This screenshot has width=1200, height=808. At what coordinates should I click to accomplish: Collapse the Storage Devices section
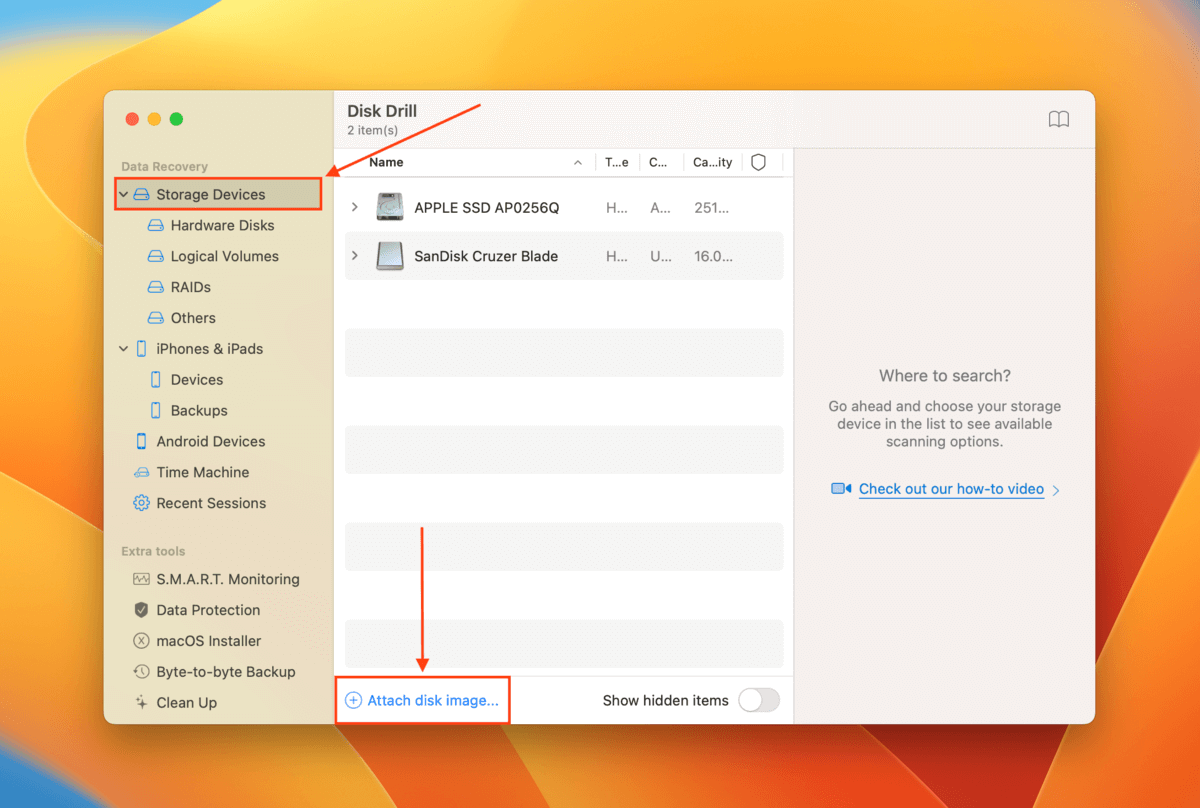123,195
